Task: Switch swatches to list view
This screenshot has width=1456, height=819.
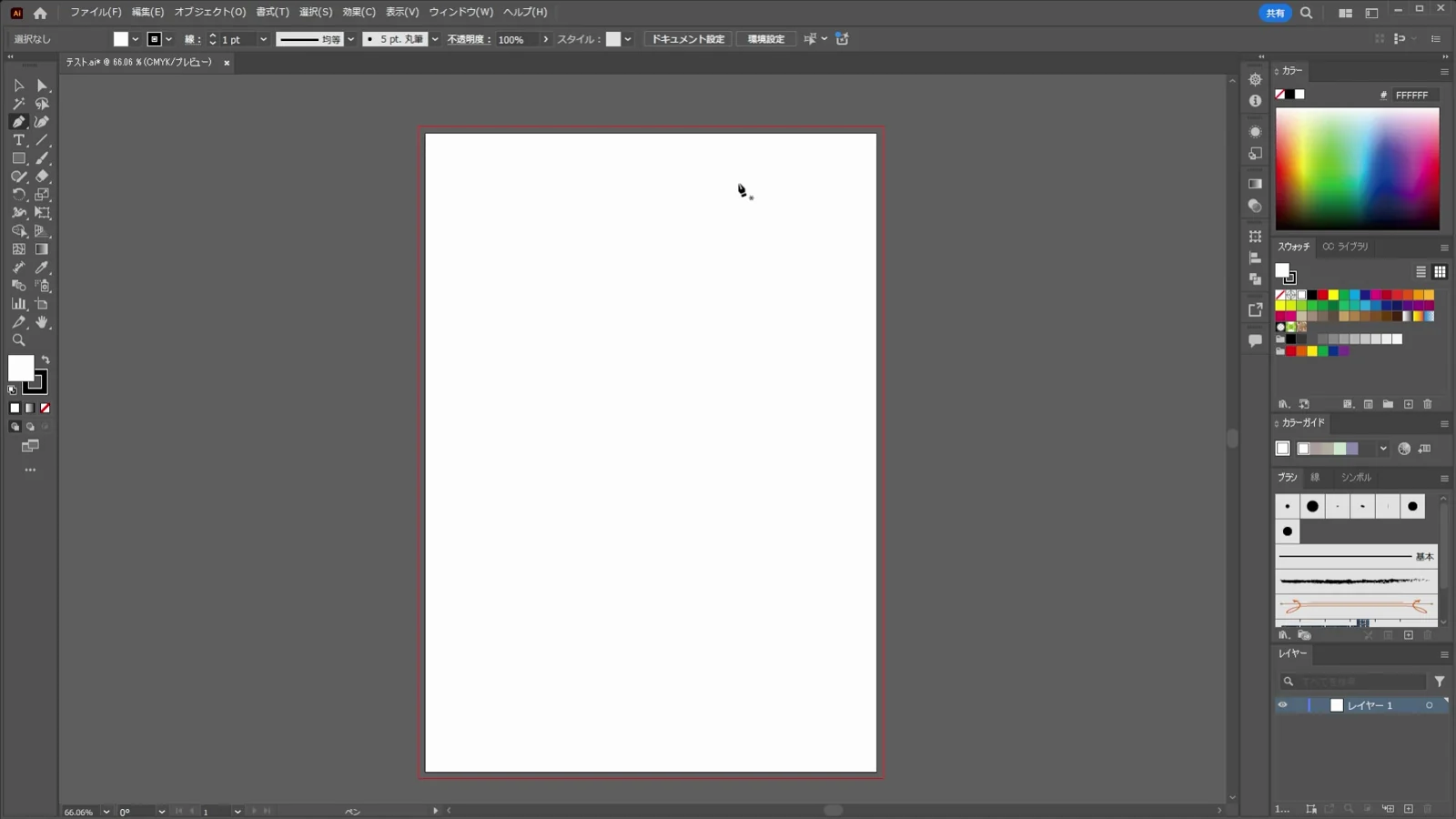Action: click(1421, 272)
